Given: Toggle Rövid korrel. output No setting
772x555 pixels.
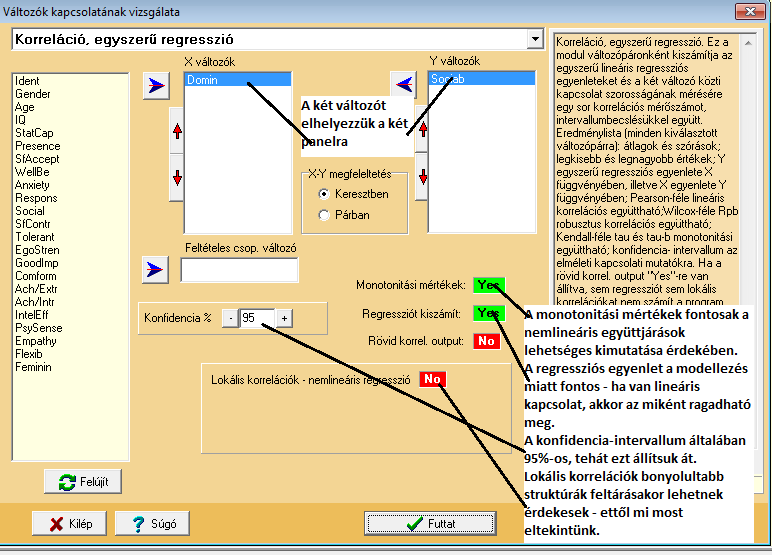Looking at the screenshot, I should tap(487, 342).
